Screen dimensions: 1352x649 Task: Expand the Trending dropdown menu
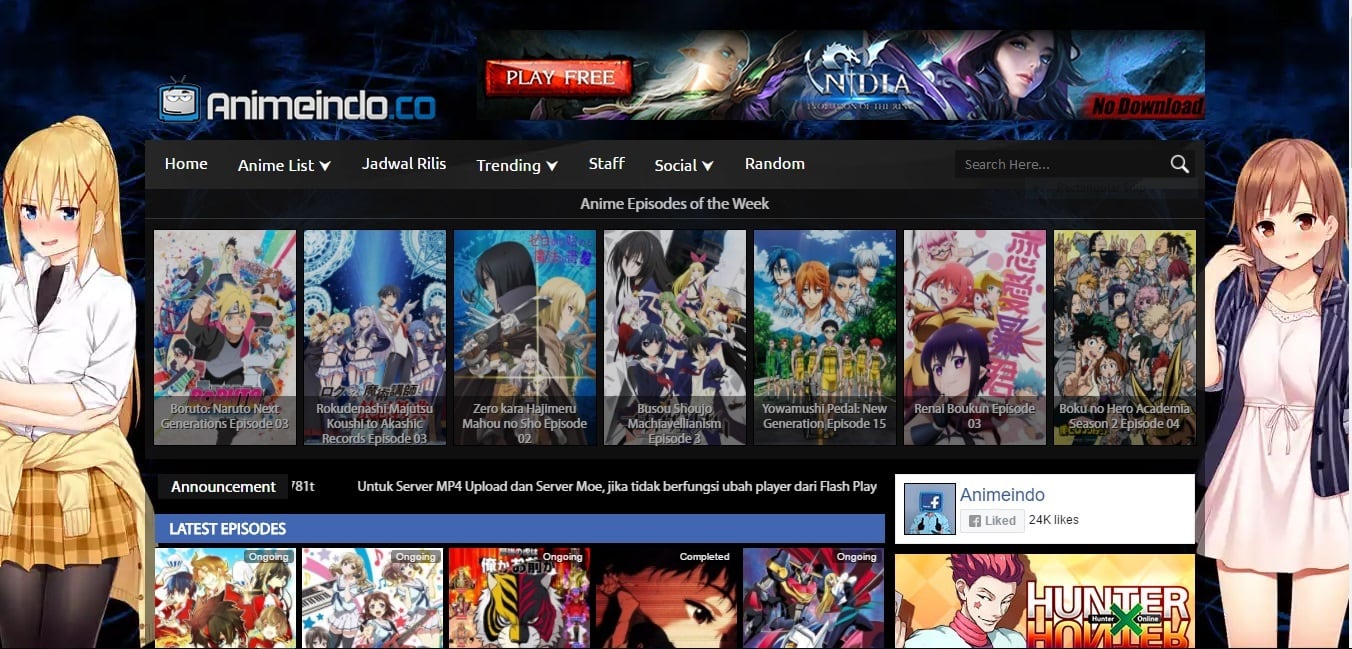coord(517,166)
